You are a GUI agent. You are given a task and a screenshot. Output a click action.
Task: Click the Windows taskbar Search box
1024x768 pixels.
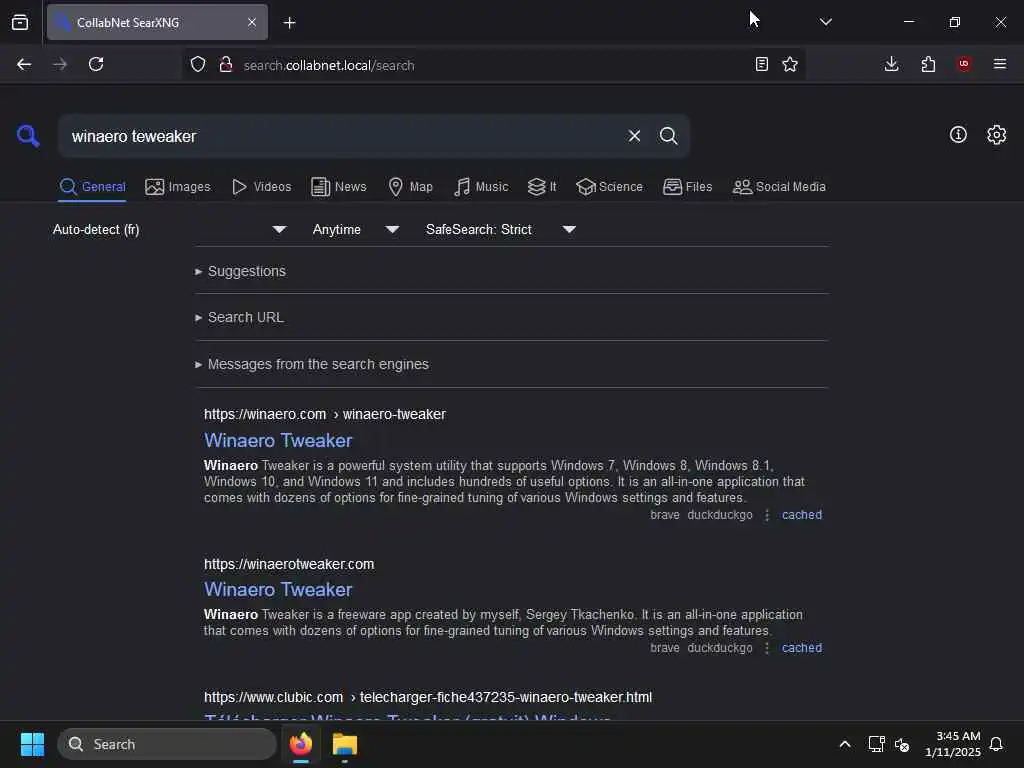point(167,744)
